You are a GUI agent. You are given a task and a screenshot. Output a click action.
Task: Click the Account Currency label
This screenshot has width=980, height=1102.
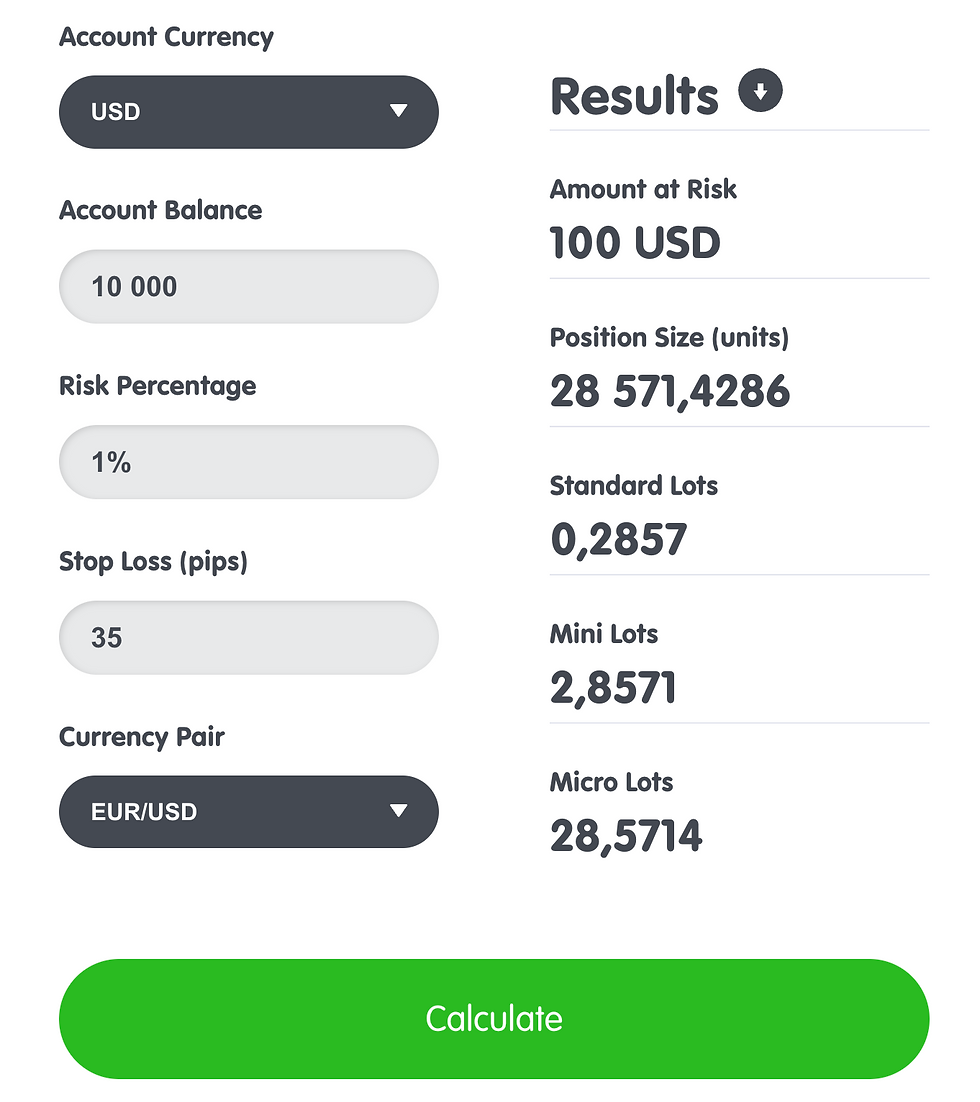166,37
